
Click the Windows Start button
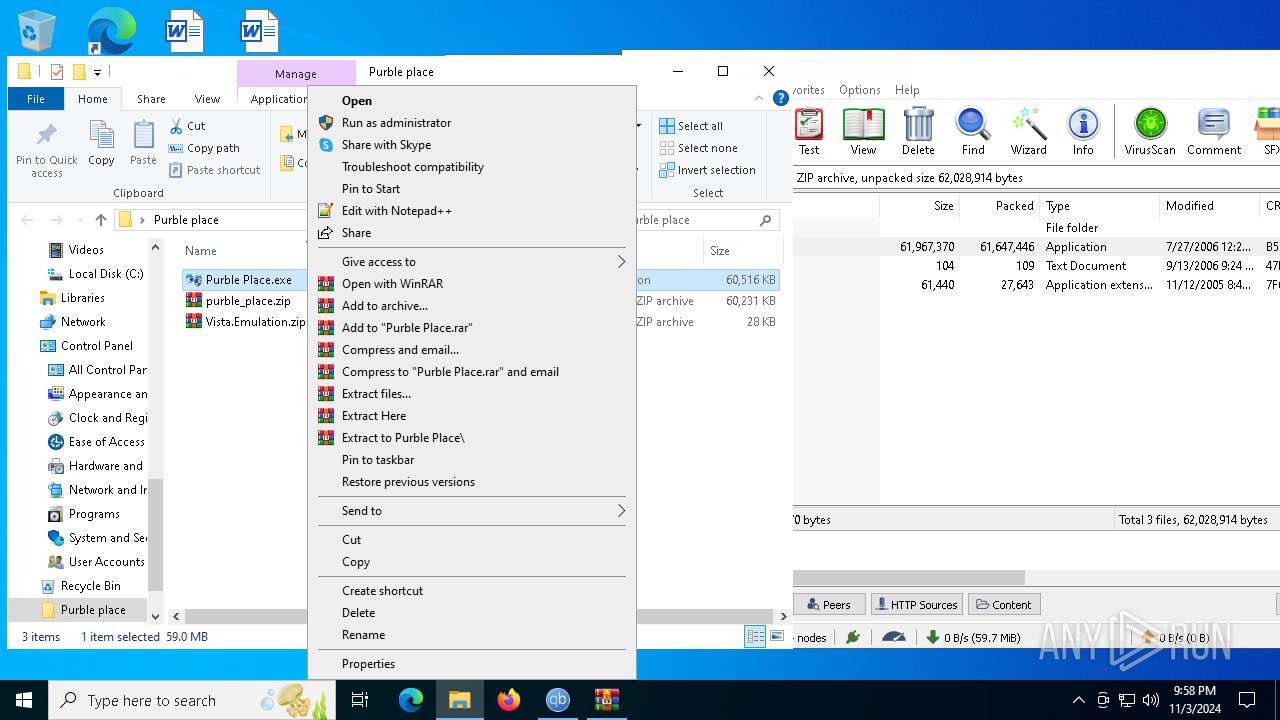pos(24,700)
